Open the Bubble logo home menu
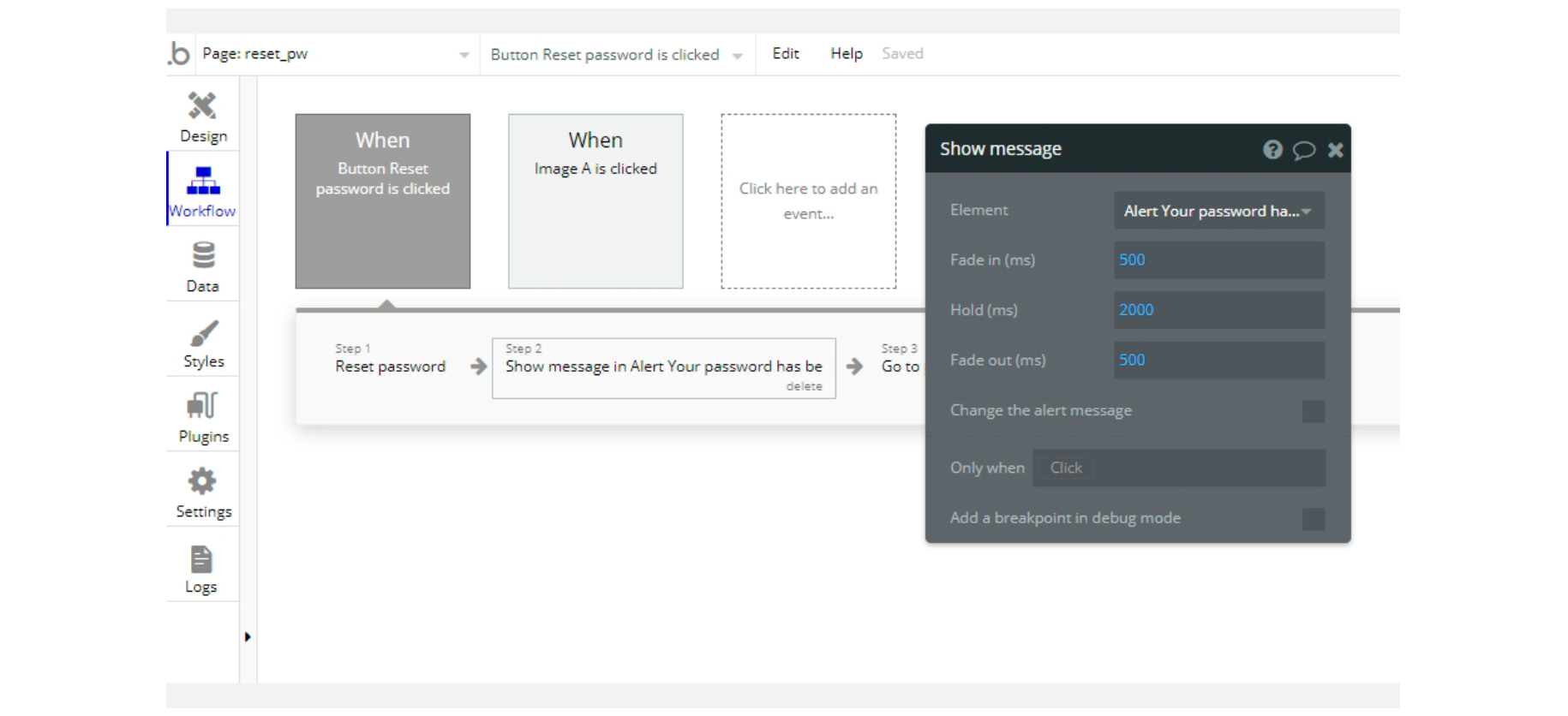 (x=179, y=54)
